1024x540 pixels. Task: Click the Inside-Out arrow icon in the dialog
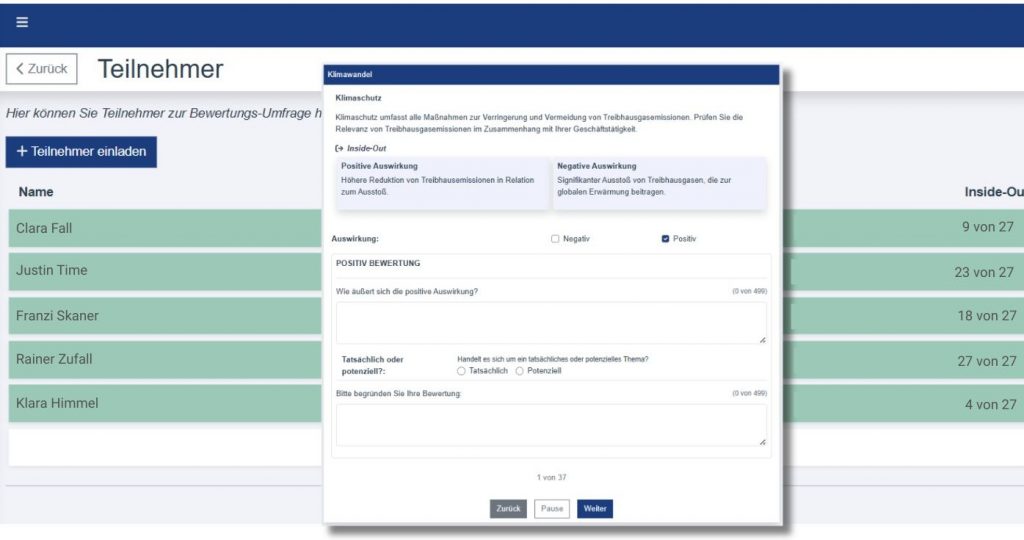[x=340, y=148]
